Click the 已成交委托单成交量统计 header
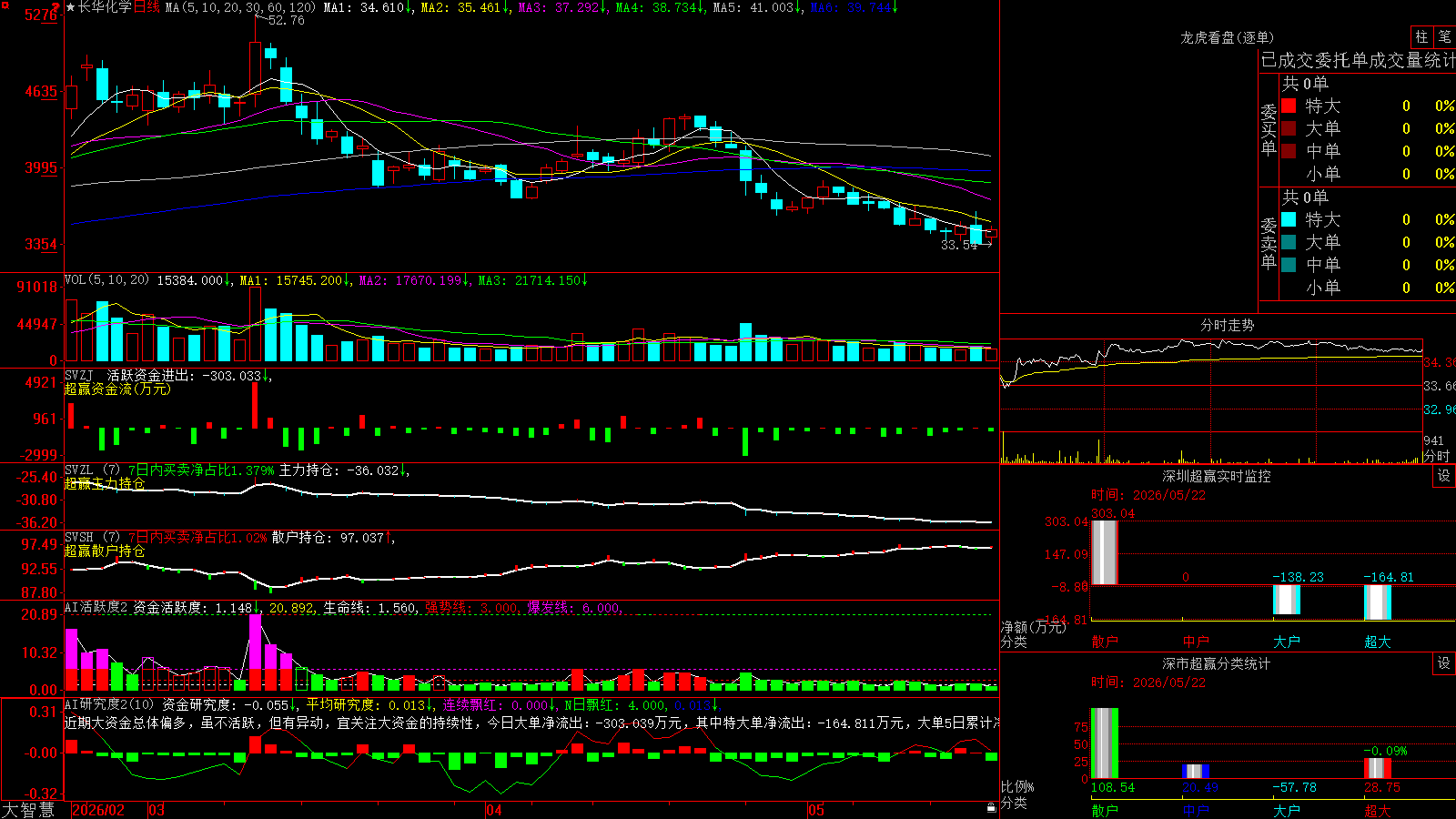This screenshot has width=1456, height=819. [1358, 60]
